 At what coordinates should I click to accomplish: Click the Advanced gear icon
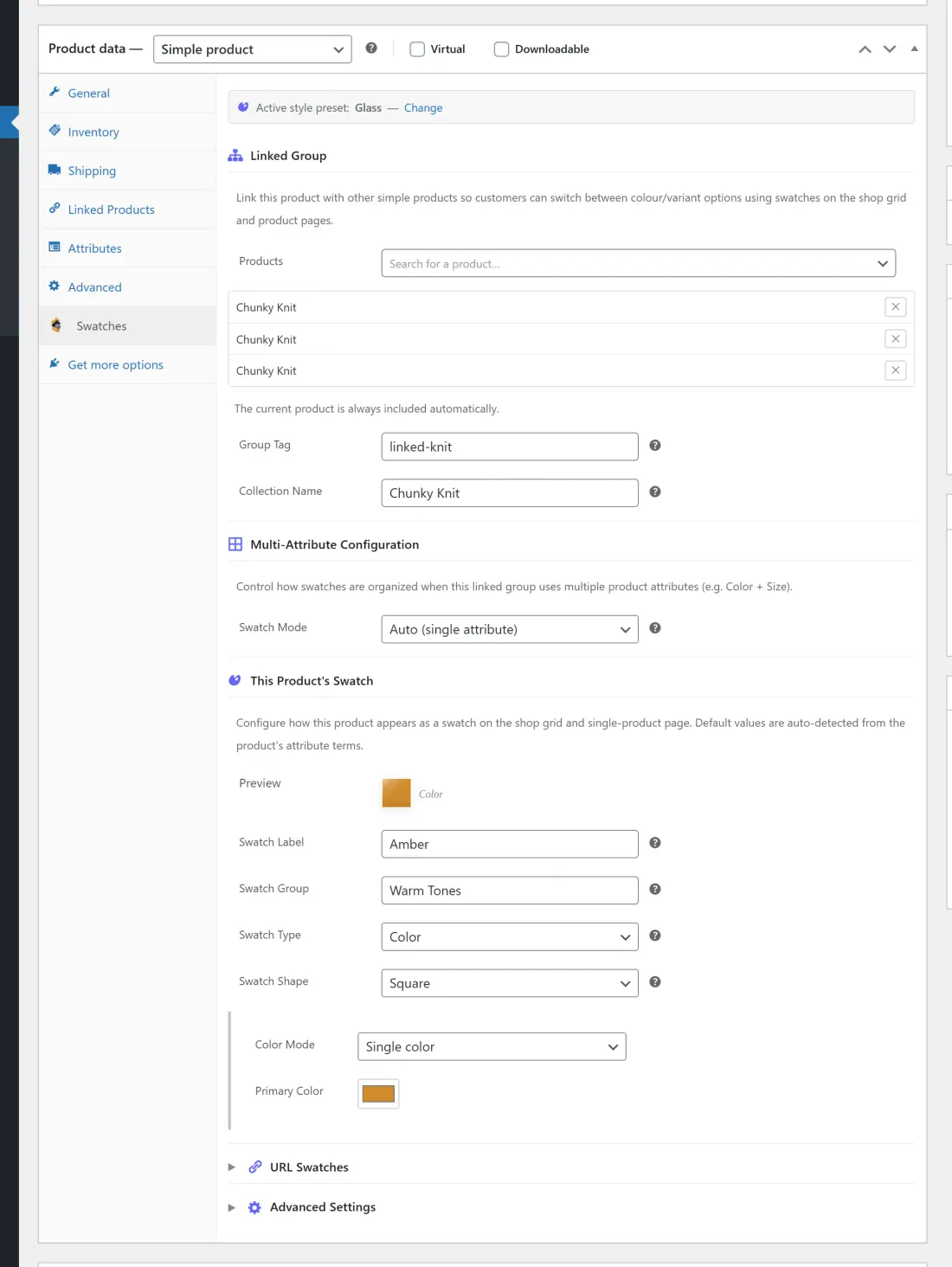tap(55, 286)
